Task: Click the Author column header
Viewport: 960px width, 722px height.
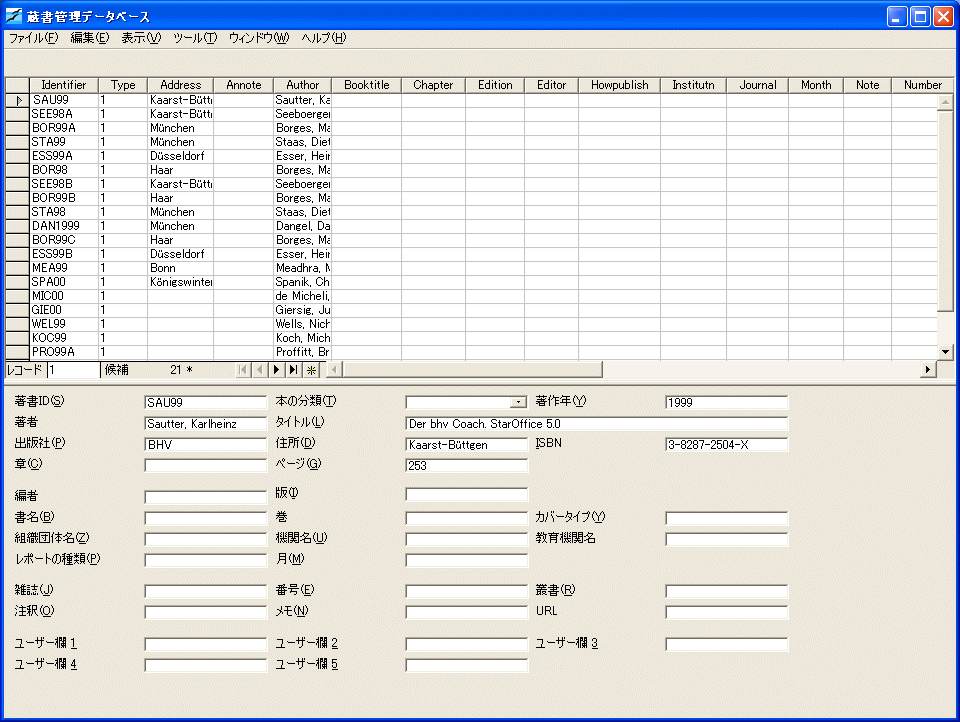Action: click(x=302, y=85)
